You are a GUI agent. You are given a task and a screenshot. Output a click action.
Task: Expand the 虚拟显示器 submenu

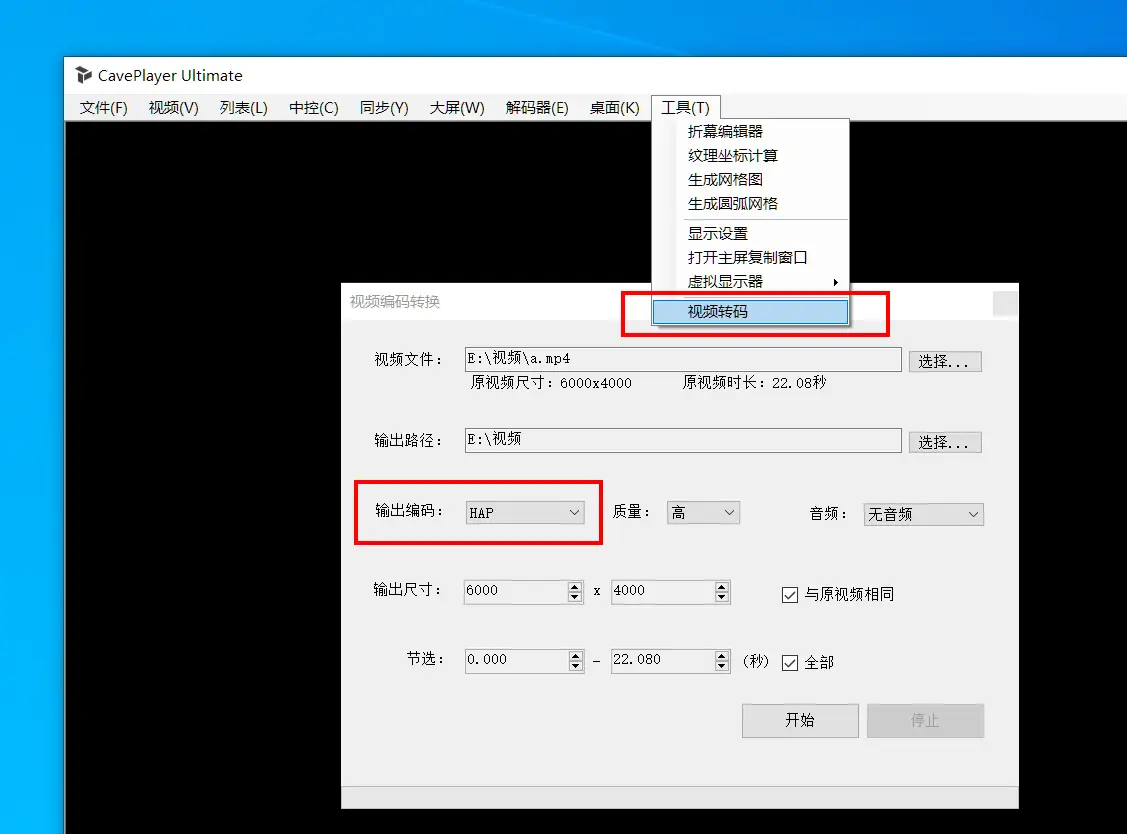750,282
